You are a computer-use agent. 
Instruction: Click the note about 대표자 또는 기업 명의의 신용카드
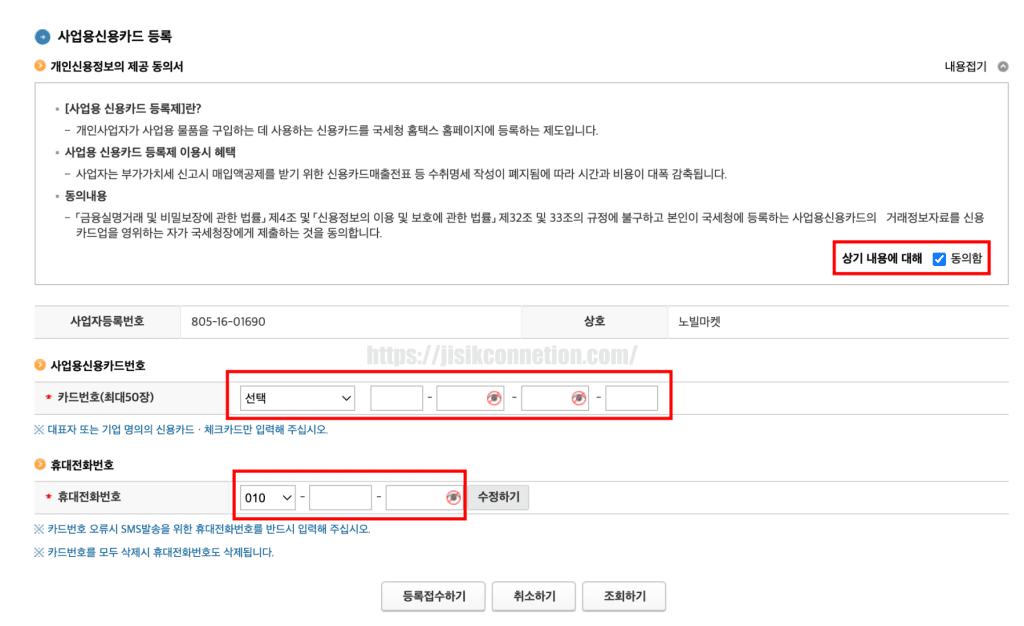pyautogui.click(x=181, y=430)
